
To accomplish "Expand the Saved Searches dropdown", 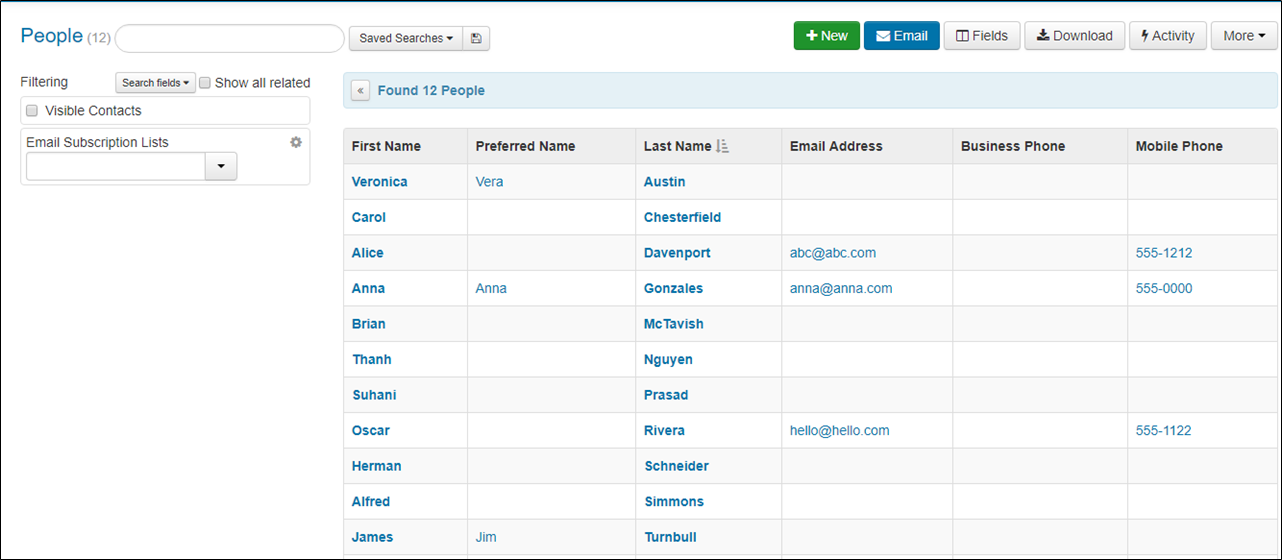I will [406, 38].
